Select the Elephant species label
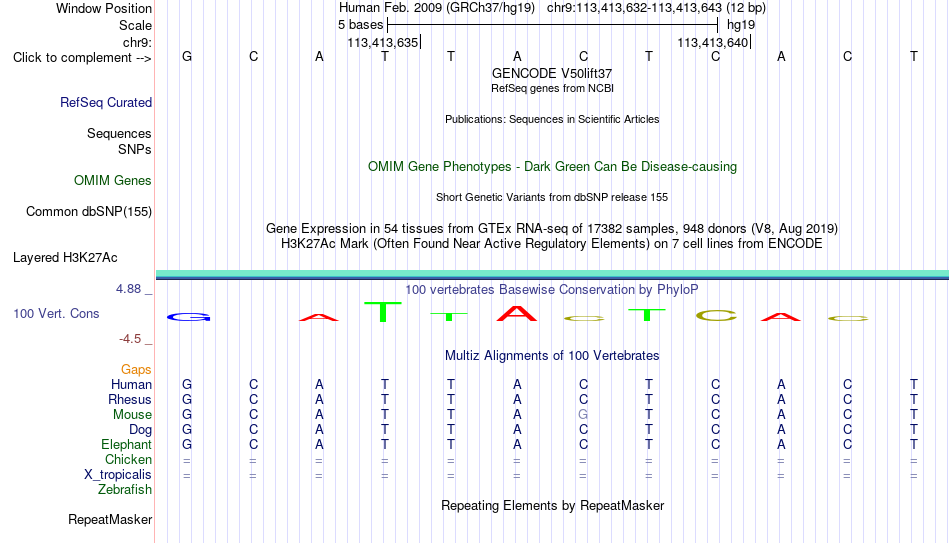Viewport: 950px width, 543px height. [126, 444]
